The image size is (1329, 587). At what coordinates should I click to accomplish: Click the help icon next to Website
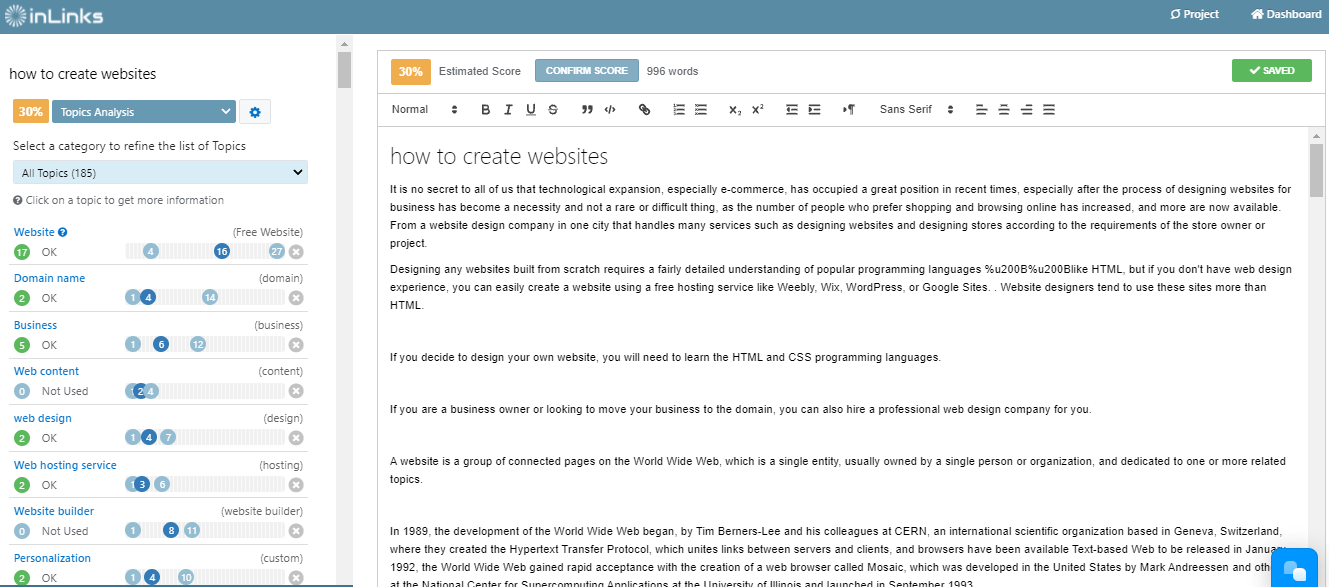tap(63, 232)
